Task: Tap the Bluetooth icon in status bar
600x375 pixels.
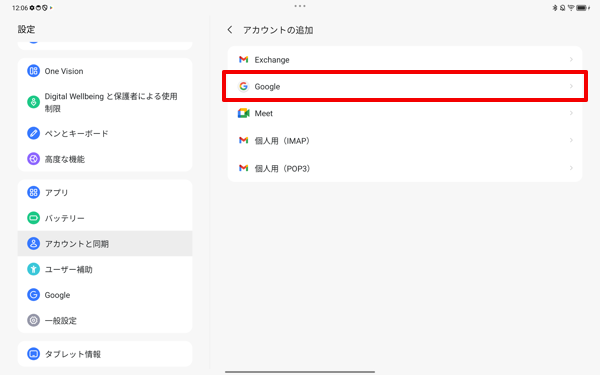Action: tap(555, 8)
